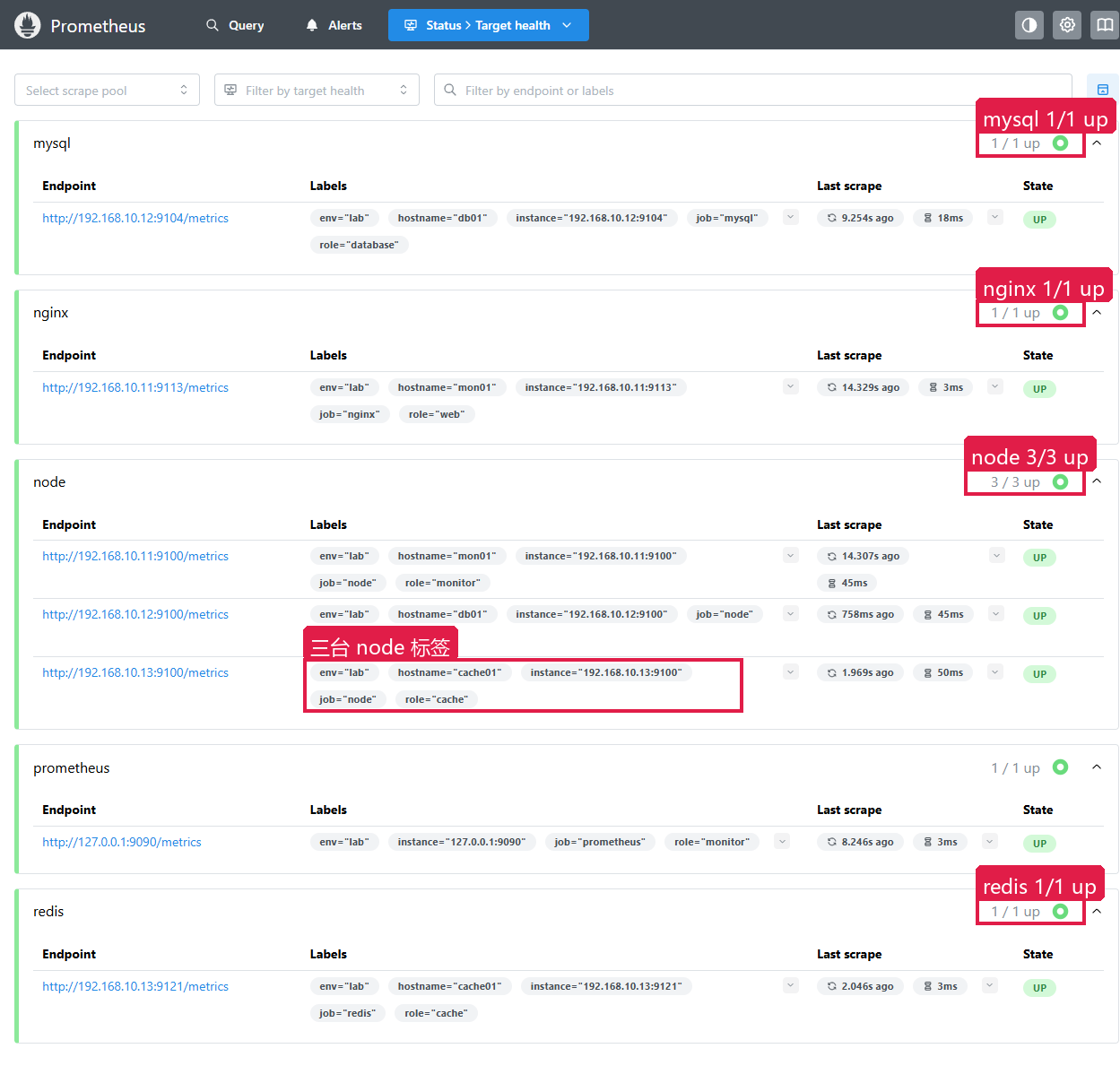Click the hostname="cache01" label in the redis row
Image resolution: width=1120 pixels, height=1083 pixels.
point(449,986)
